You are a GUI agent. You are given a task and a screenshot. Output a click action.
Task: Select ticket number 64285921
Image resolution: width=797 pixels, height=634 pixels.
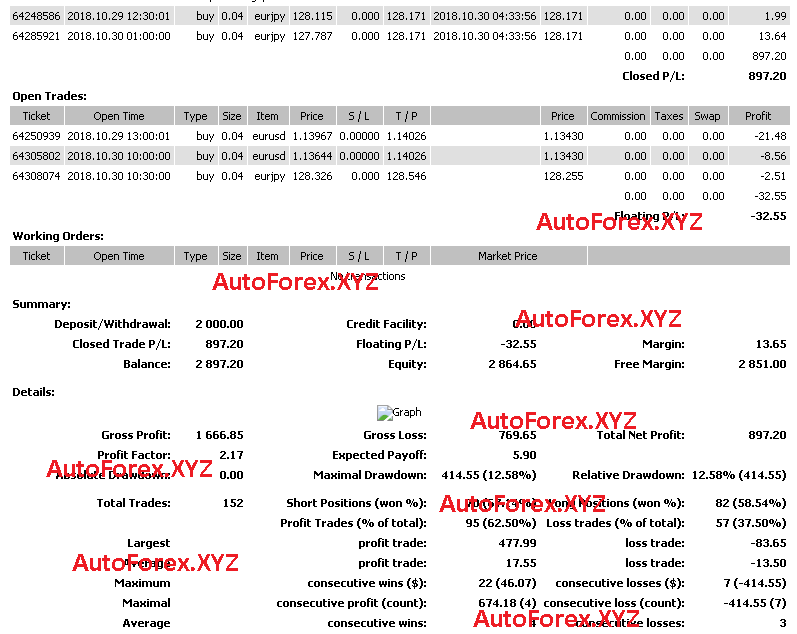(x=36, y=36)
